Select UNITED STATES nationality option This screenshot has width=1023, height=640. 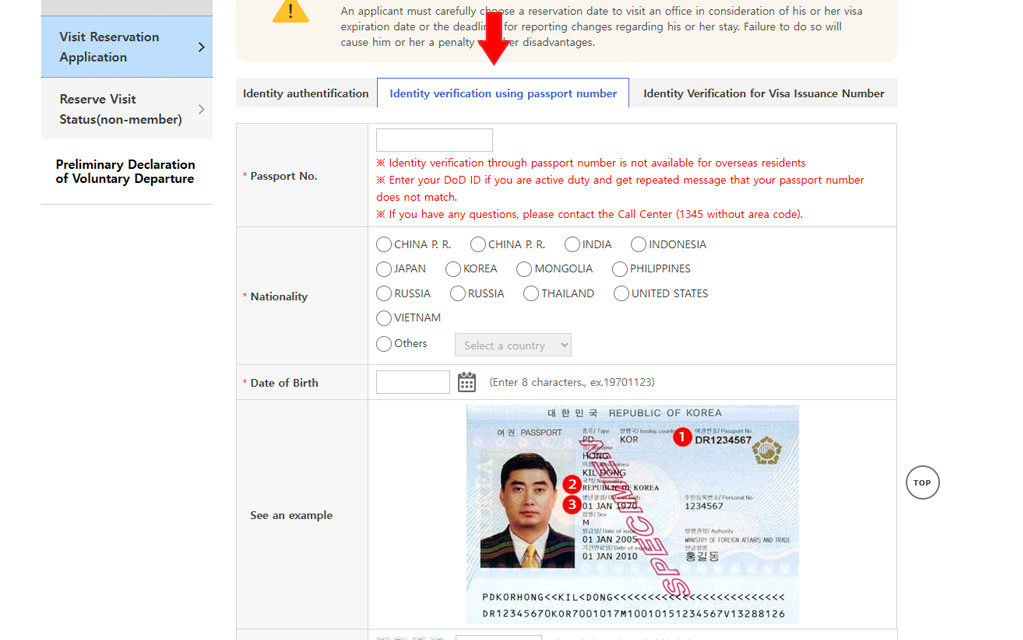pyautogui.click(x=621, y=294)
